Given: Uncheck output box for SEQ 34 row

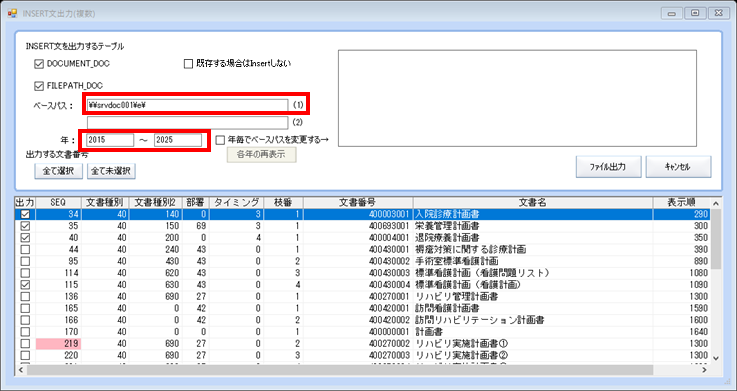Looking at the screenshot, I should (x=25, y=214).
